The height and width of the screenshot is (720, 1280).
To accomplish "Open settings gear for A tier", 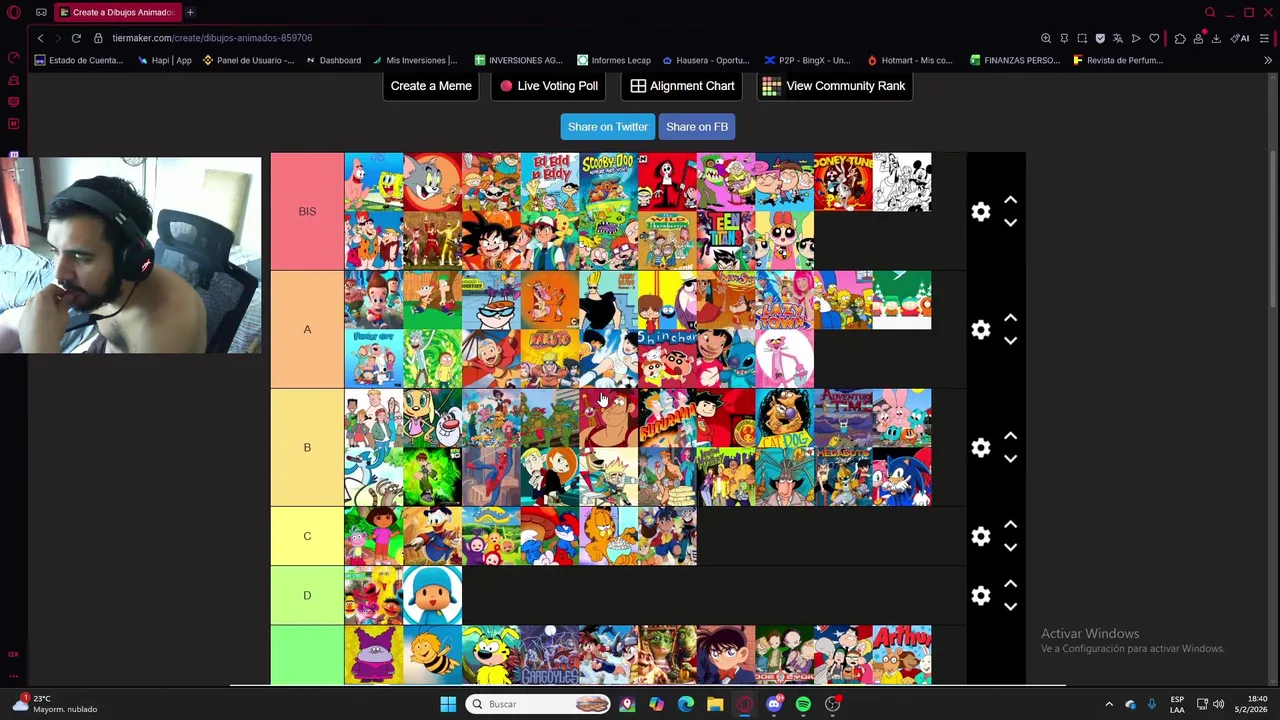I will pos(981,330).
